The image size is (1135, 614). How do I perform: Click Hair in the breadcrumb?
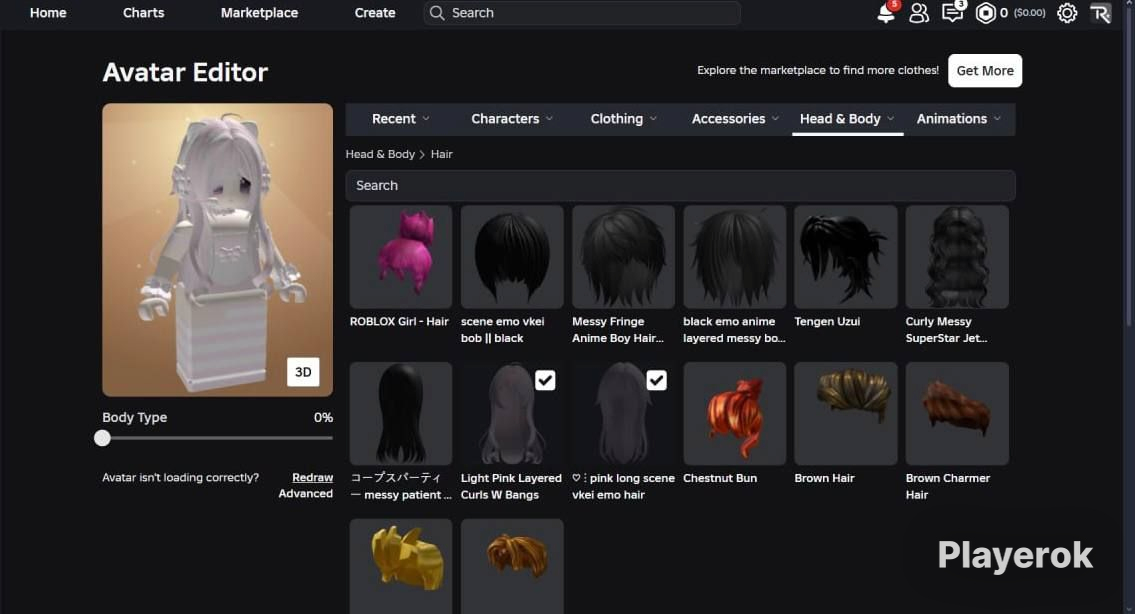[442, 154]
